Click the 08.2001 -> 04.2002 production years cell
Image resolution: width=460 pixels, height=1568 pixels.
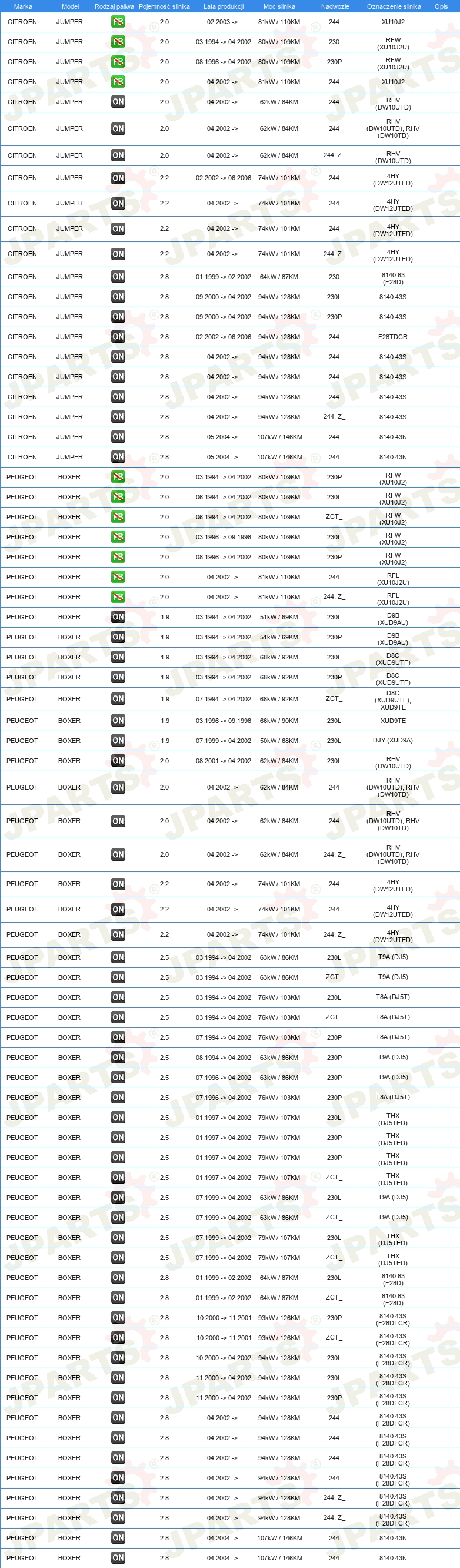click(224, 761)
